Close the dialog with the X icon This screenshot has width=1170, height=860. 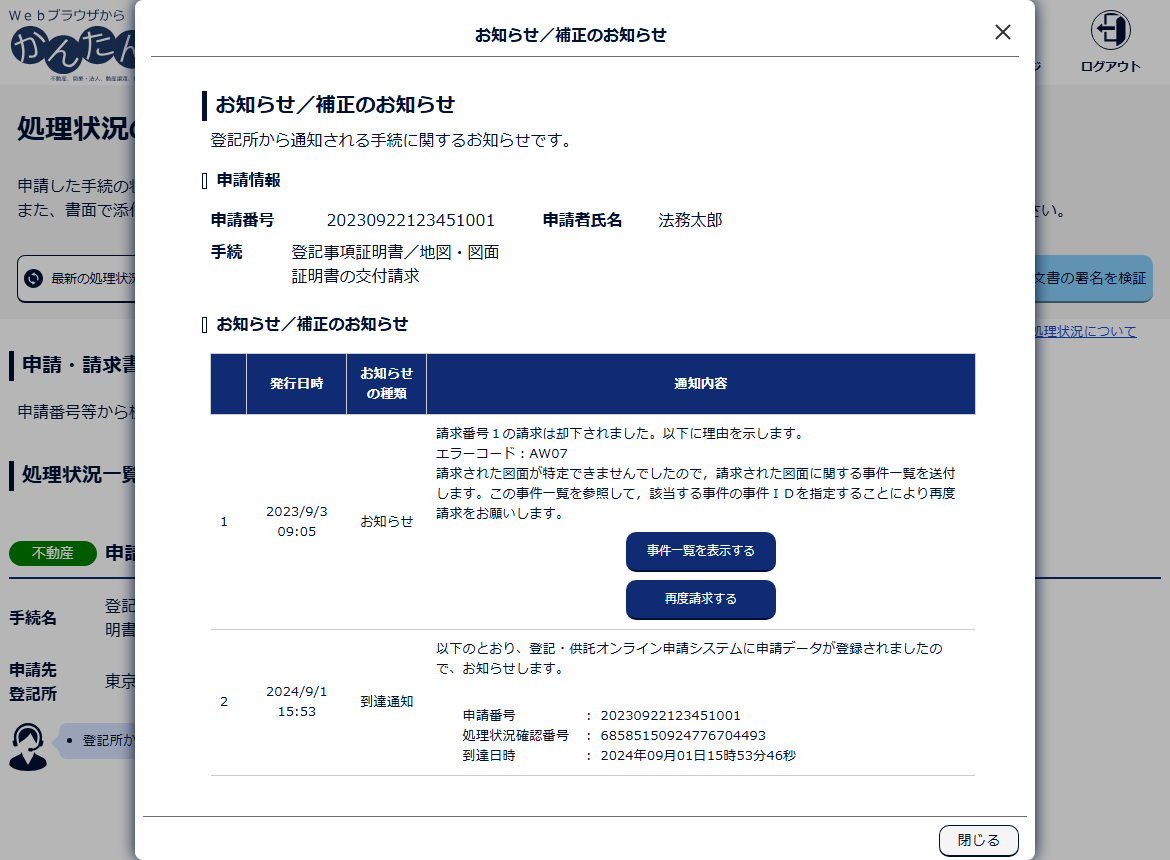point(1003,32)
